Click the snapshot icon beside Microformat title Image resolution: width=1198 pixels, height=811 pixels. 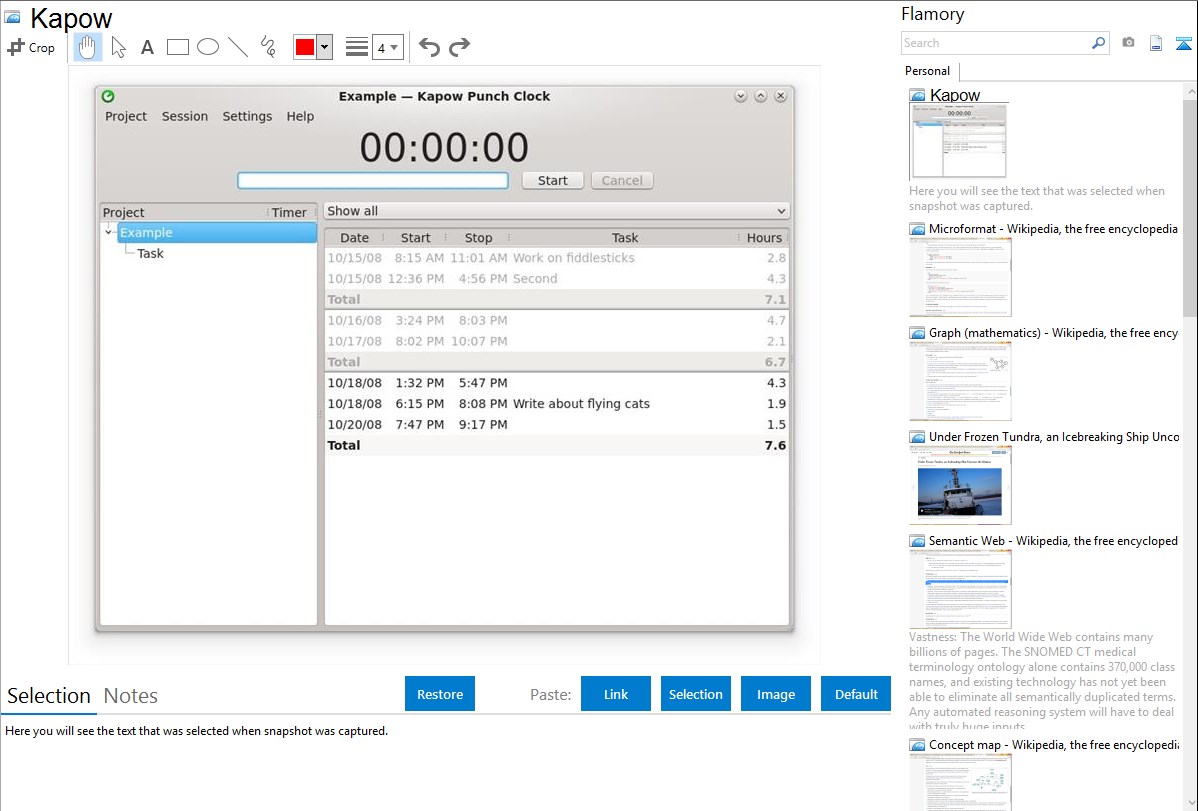coord(917,229)
